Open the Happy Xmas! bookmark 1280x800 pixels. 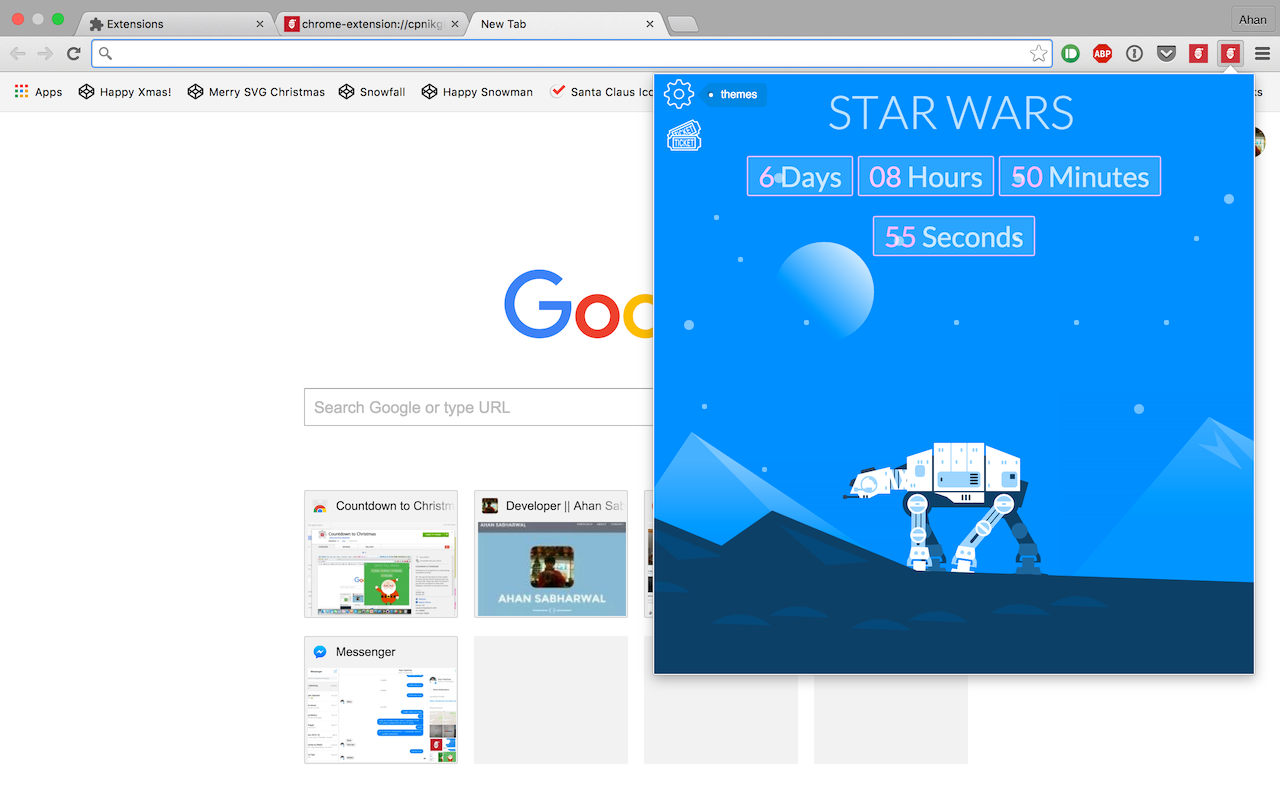(125, 92)
